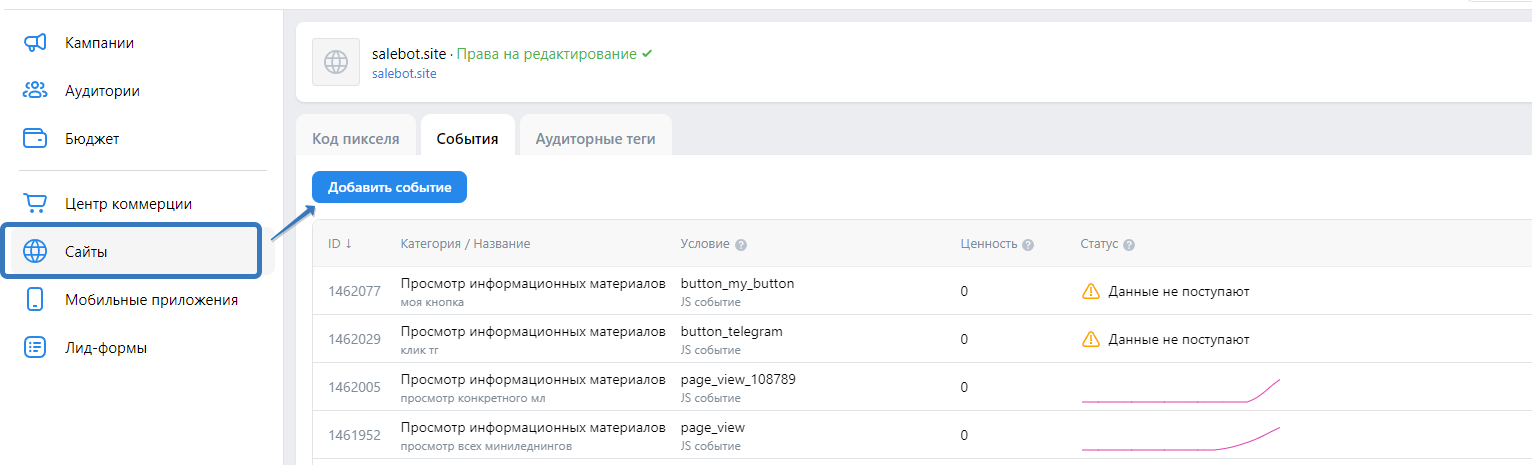Select the Сайты globe icon
1532x465 pixels.
click(x=35, y=252)
